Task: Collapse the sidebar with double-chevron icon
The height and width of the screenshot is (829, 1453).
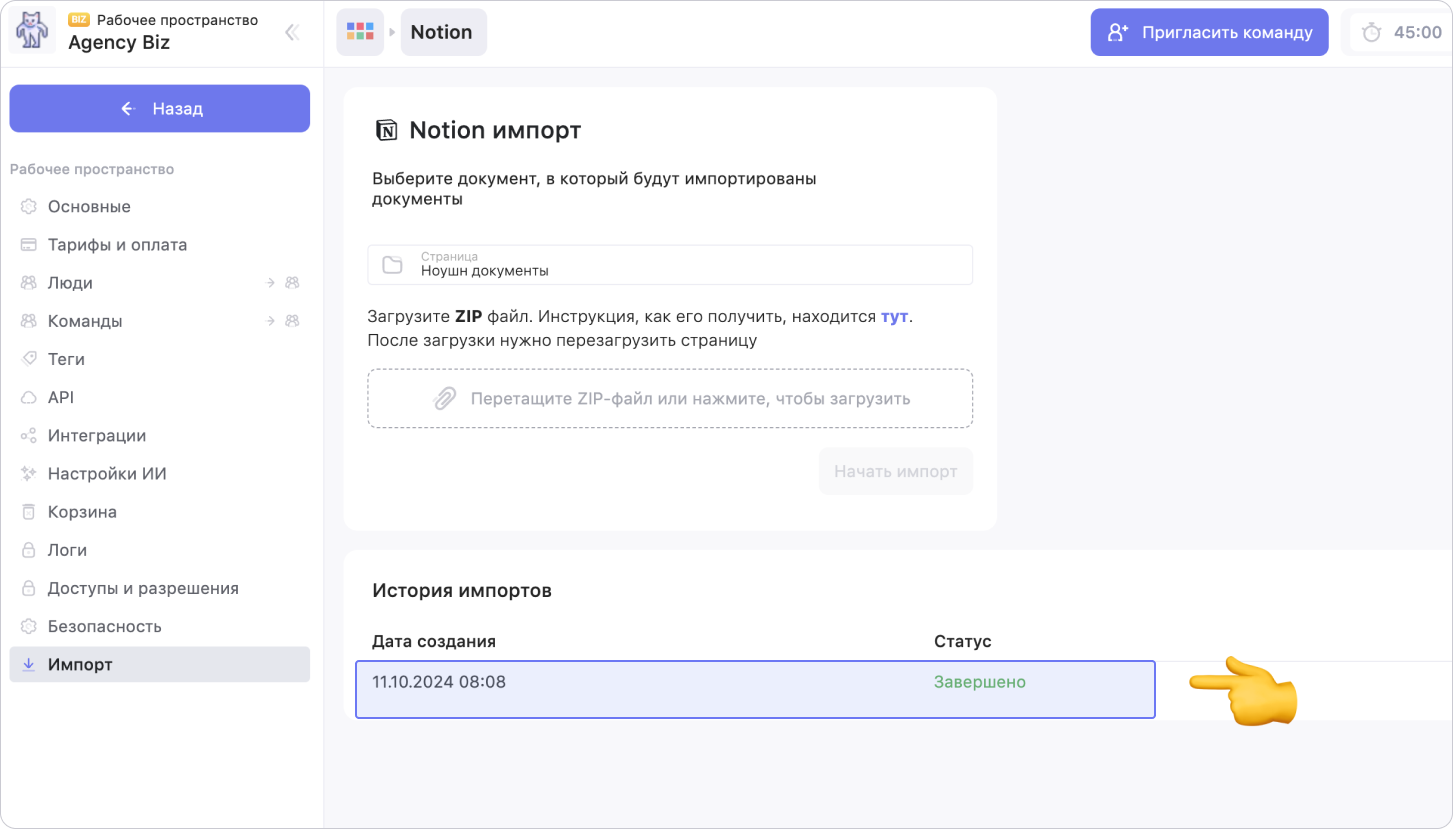Action: point(292,32)
